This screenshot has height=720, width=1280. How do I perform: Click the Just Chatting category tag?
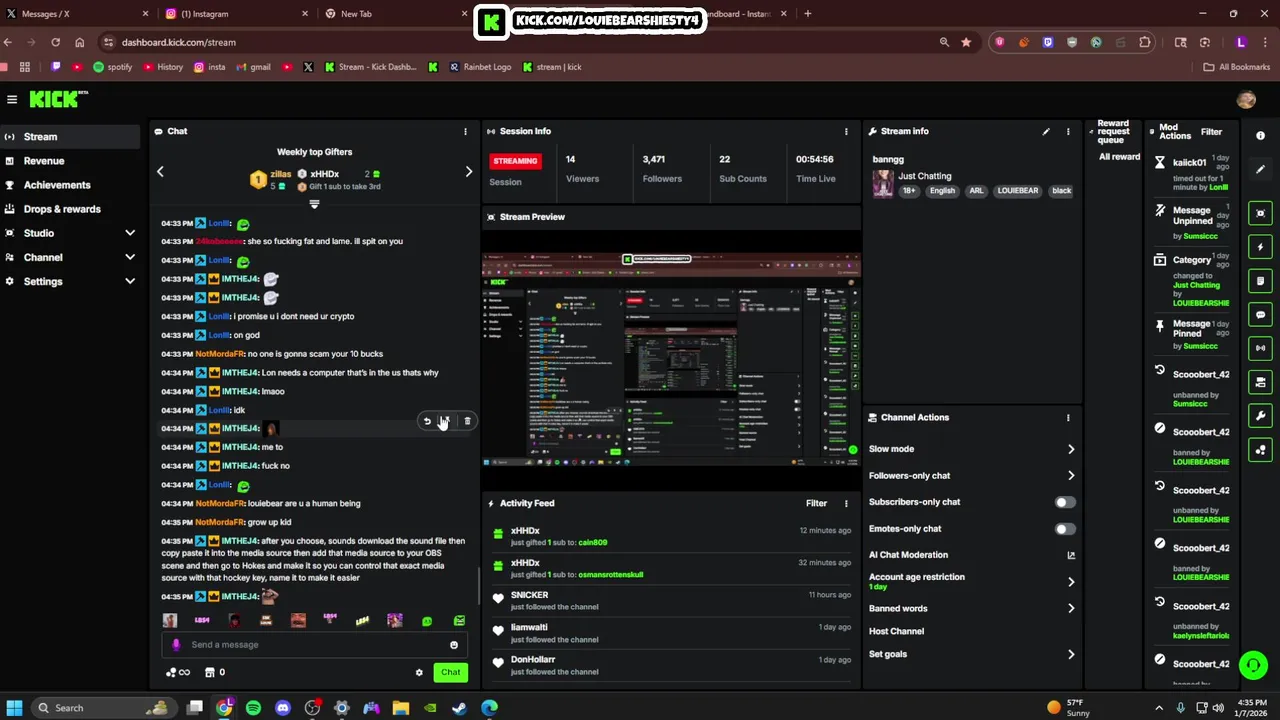coord(925,176)
